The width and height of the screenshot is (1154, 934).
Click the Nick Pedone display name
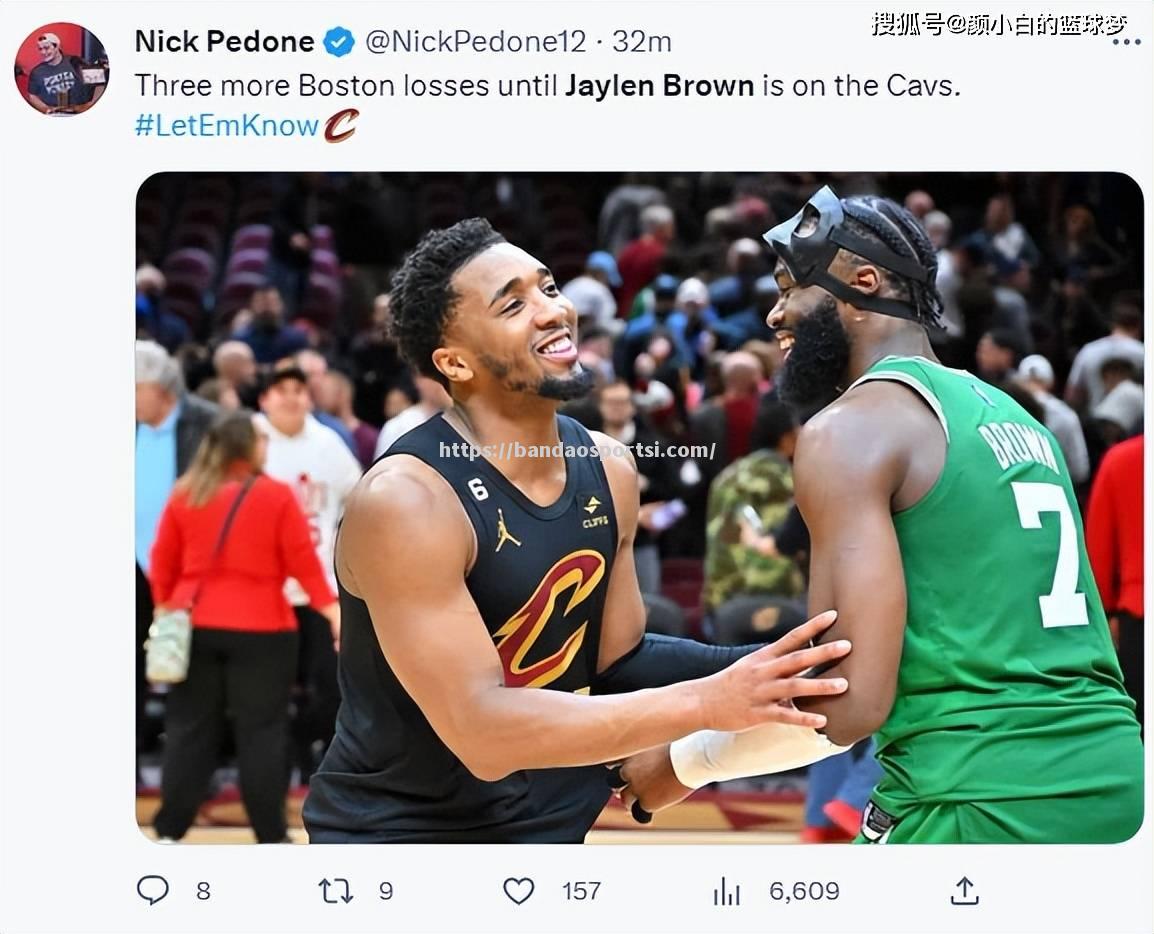pyautogui.click(x=224, y=42)
